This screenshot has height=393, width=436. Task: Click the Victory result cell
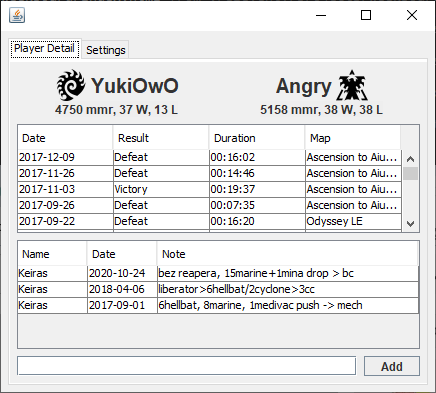point(161,189)
